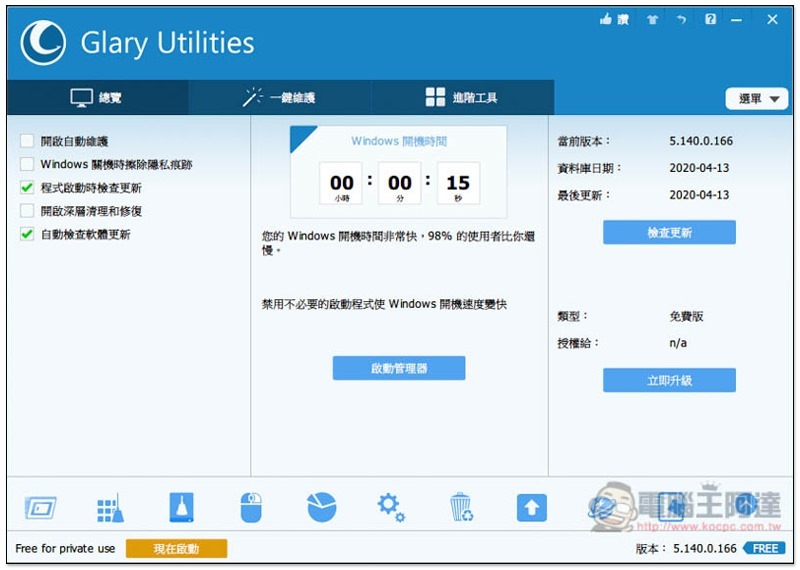Click the hours box showing 00 小時
800x570 pixels.
pyautogui.click(x=341, y=184)
